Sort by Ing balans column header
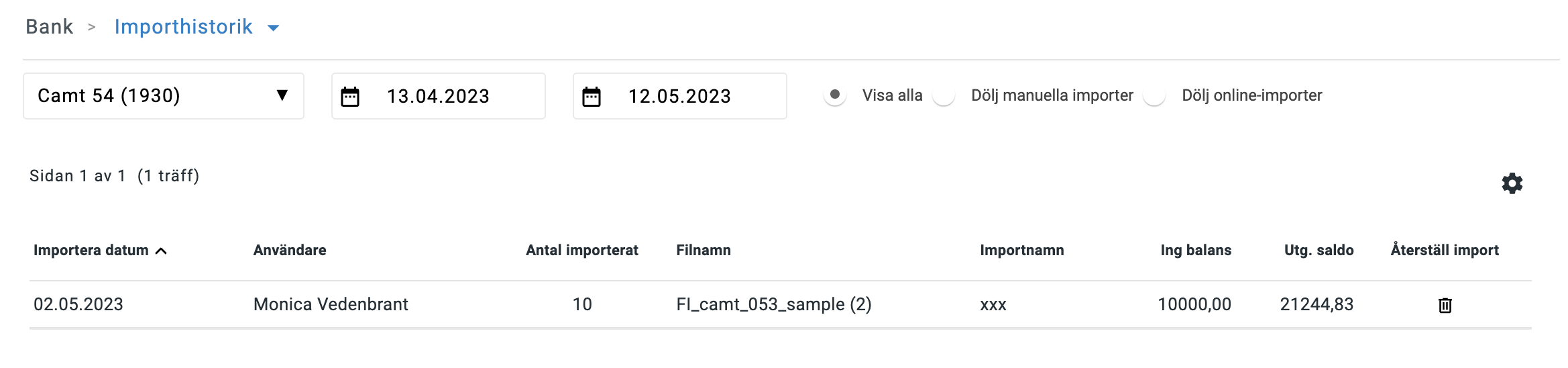The height and width of the screenshot is (368, 1568). tap(1196, 250)
